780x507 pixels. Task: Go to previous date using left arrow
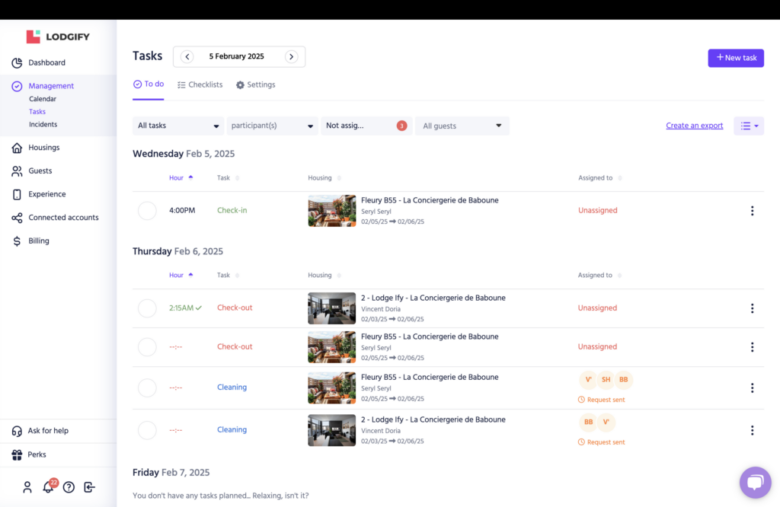tap(187, 57)
